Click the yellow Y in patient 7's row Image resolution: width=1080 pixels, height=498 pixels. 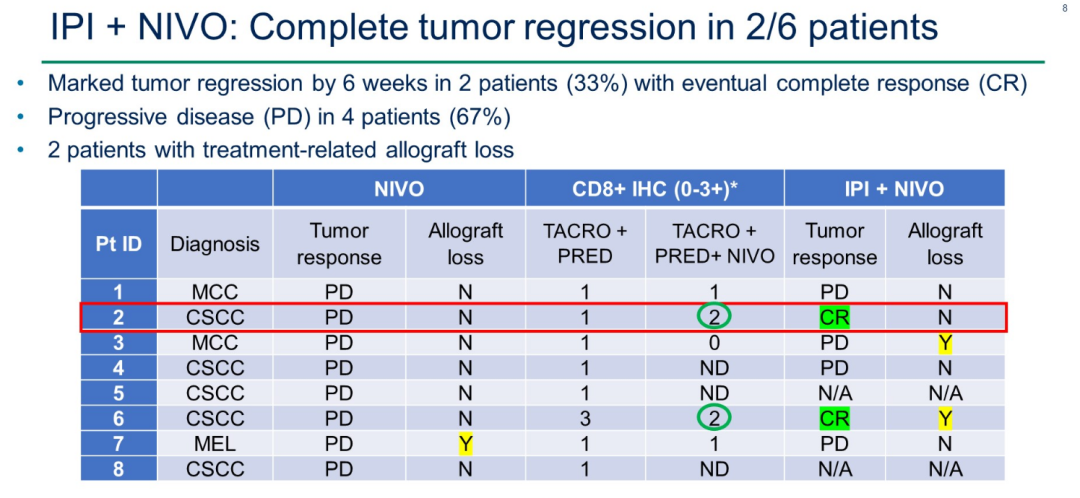pyautogui.click(x=465, y=443)
